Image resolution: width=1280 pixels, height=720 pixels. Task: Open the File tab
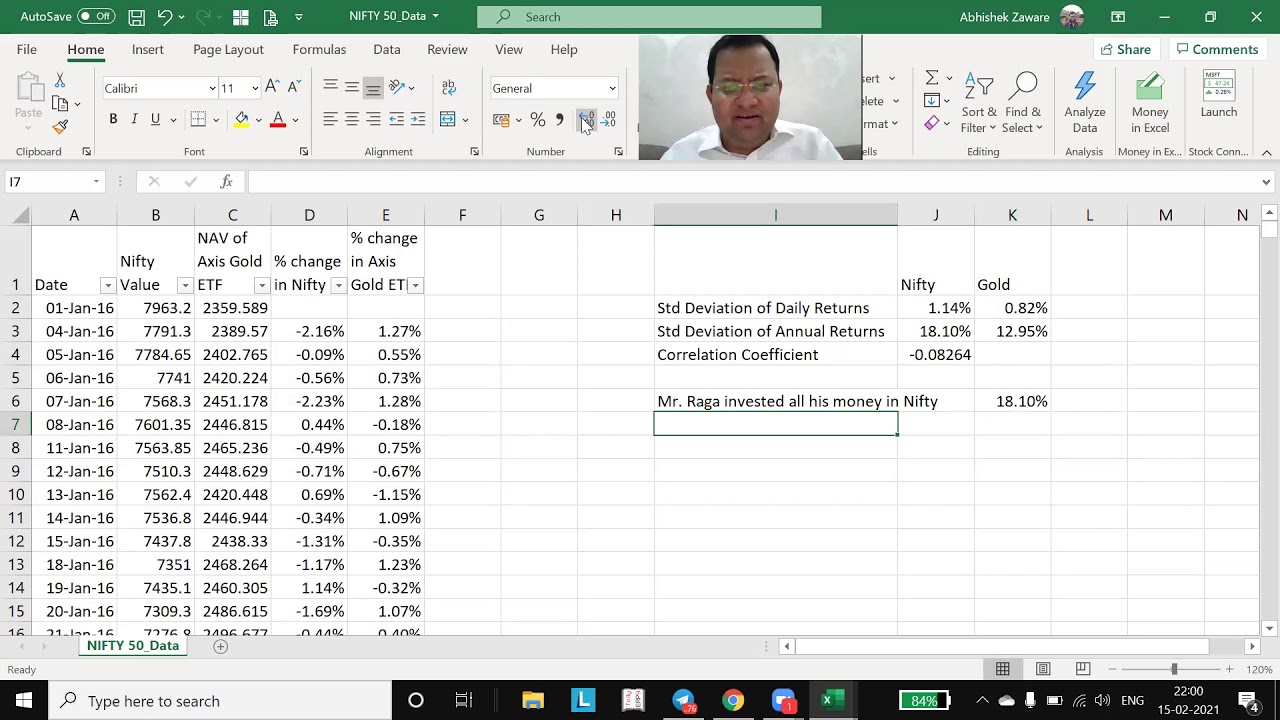coord(27,49)
